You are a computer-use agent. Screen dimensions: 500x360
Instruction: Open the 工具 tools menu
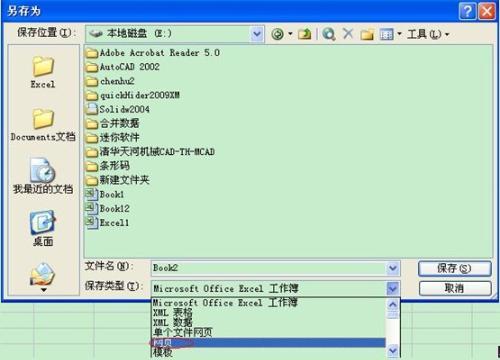(x=428, y=34)
